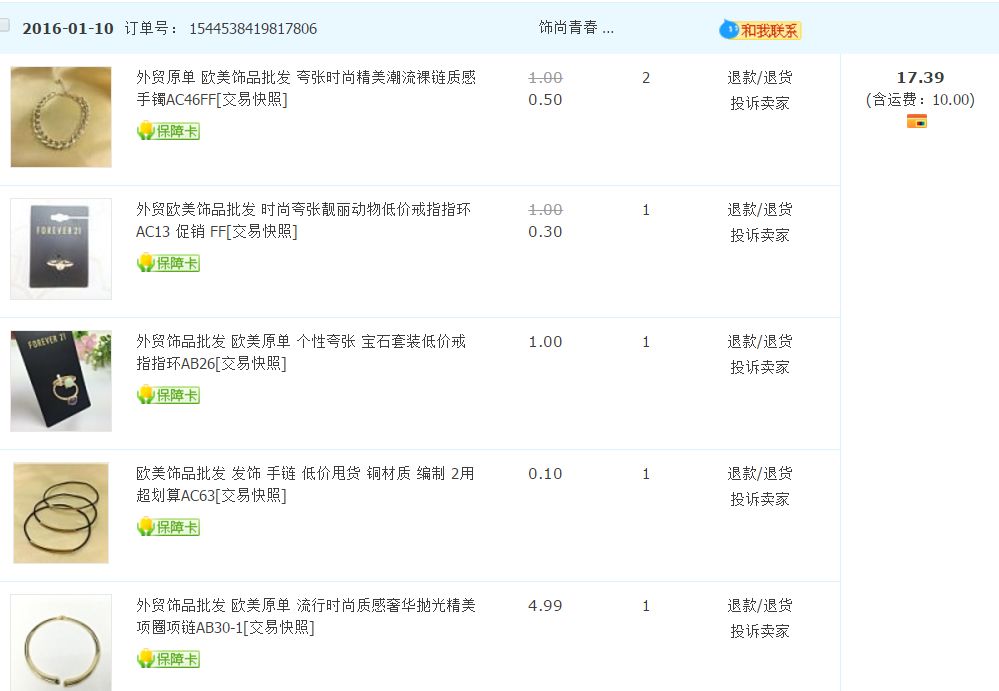Open the AB26 gemstone ring set title link
This screenshot has width=999, height=691.
tap(300, 352)
